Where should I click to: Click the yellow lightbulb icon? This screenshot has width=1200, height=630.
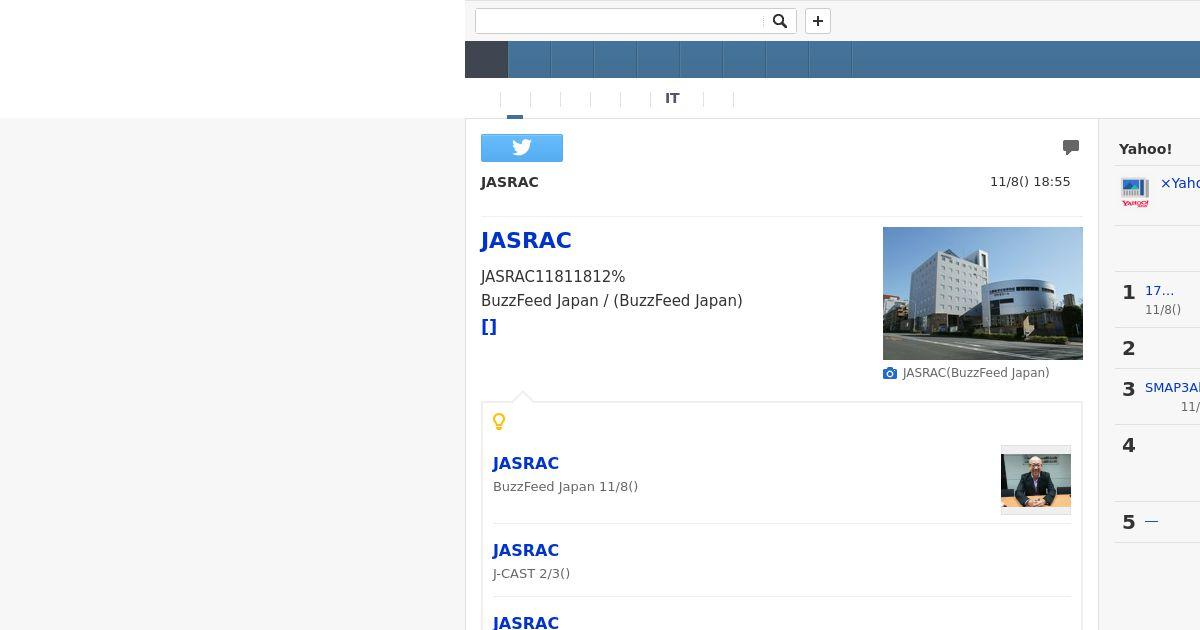[499, 422]
